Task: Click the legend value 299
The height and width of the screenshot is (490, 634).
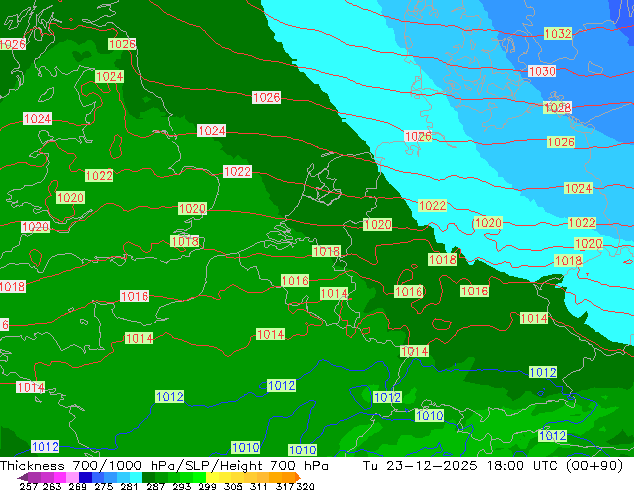Action: tap(207, 486)
